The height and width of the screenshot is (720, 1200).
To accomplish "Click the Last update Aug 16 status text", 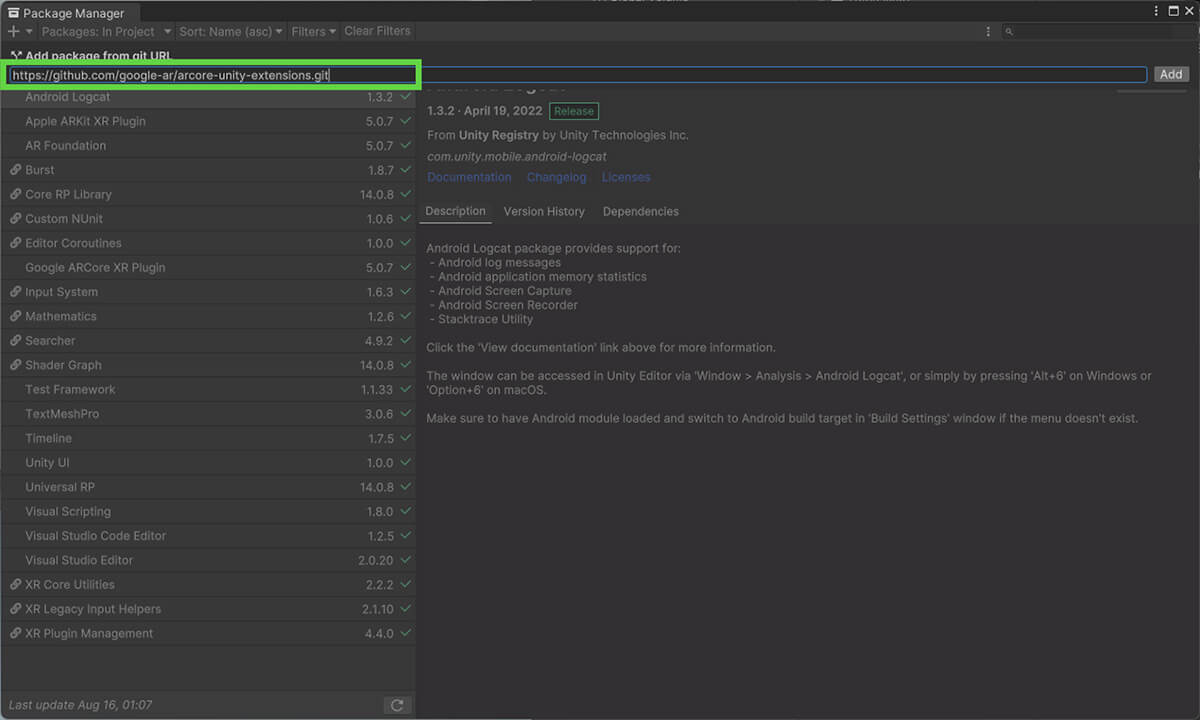I will click(x=80, y=705).
